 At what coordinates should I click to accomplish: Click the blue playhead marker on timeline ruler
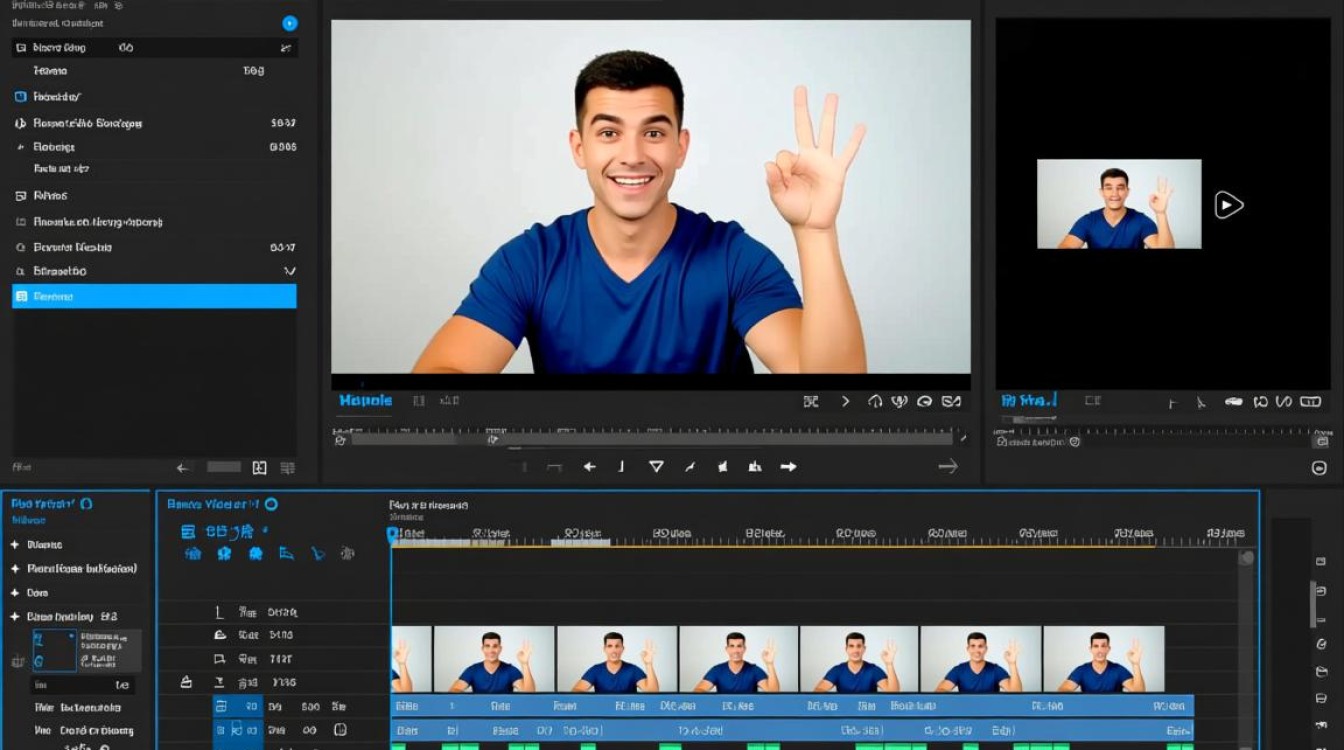(x=393, y=536)
